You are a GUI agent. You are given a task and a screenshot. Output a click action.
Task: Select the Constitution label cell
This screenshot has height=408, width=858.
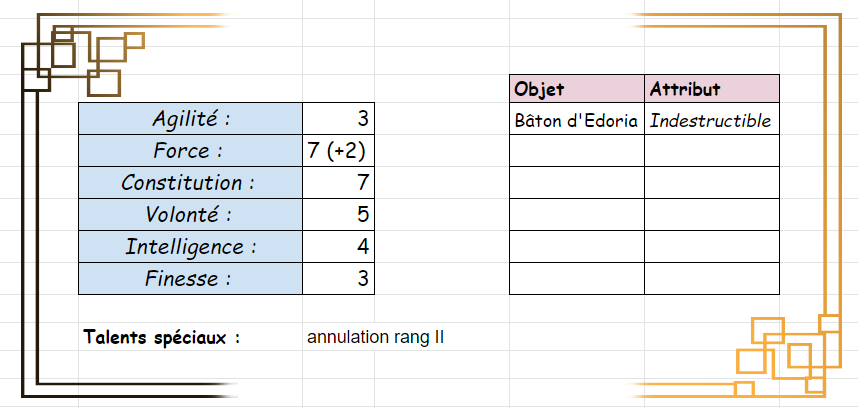190,183
